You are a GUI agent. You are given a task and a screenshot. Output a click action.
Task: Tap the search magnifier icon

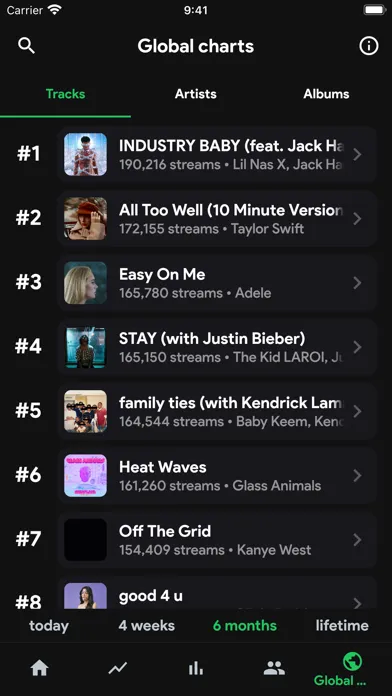coord(26,46)
